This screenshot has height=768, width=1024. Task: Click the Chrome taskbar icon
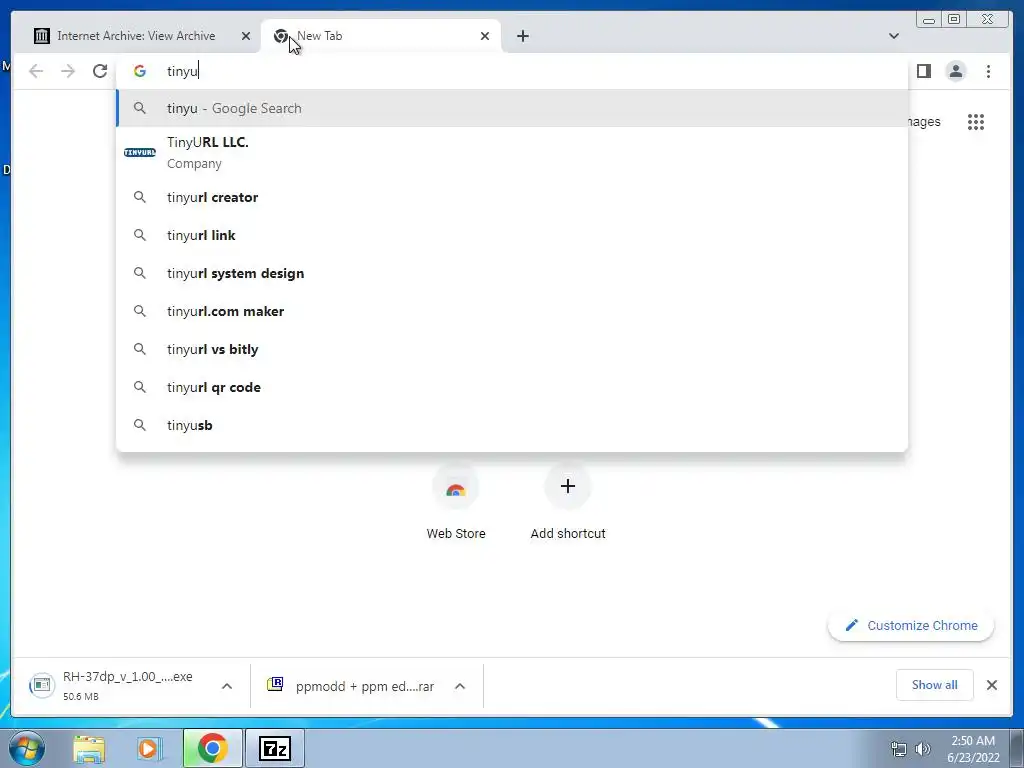[212, 748]
